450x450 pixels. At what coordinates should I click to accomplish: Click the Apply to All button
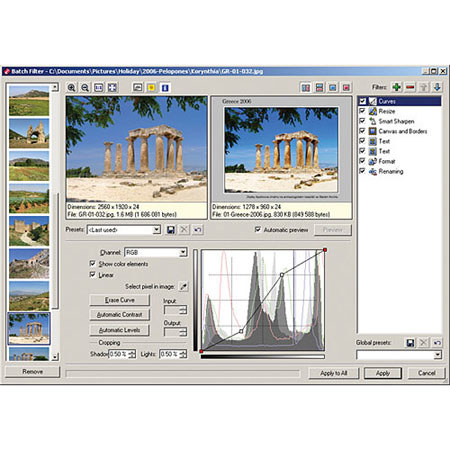pyautogui.click(x=334, y=373)
